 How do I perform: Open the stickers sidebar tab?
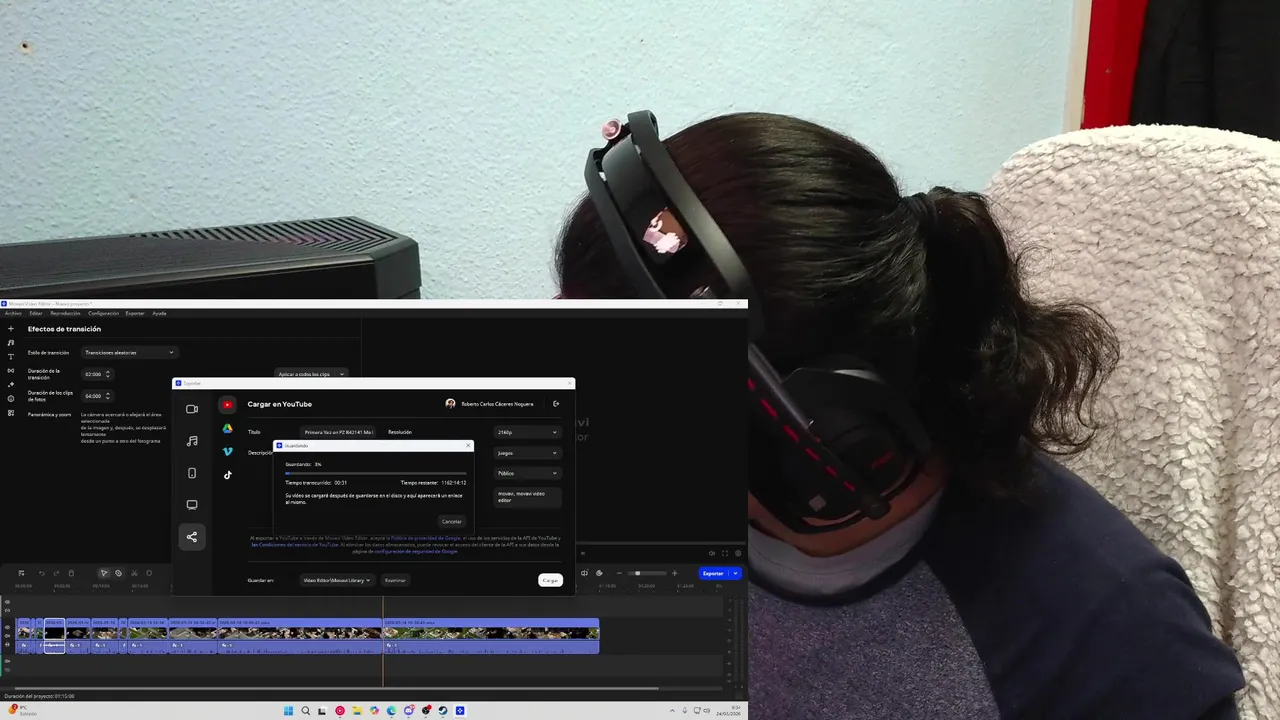pos(11,399)
